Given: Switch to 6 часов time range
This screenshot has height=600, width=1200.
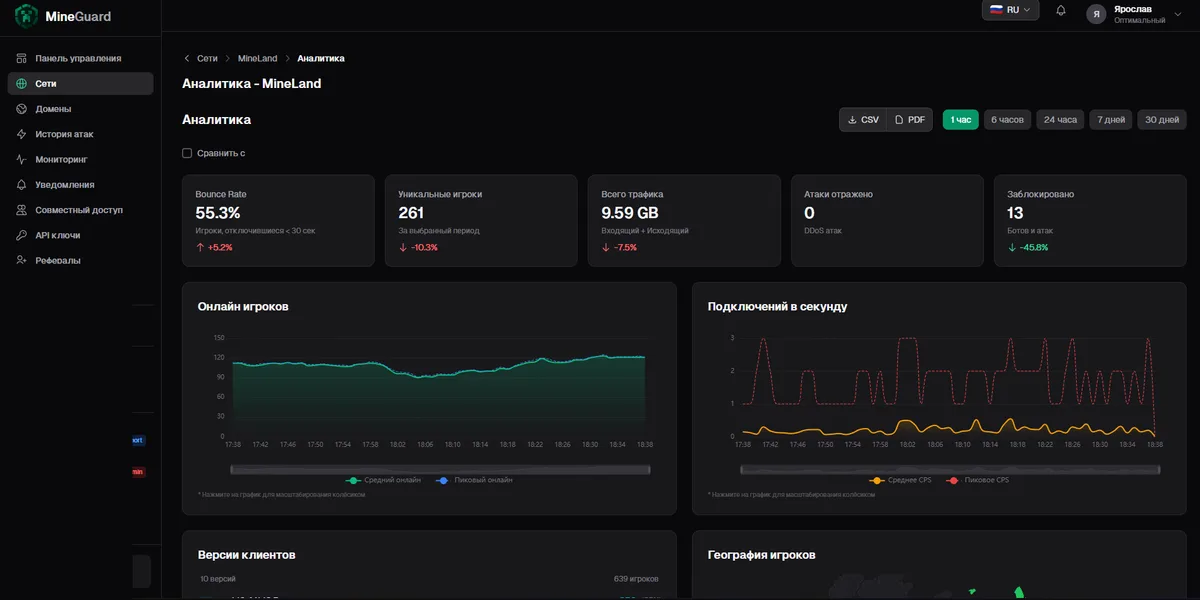Looking at the screenshot, I should tap(1007, 120).
